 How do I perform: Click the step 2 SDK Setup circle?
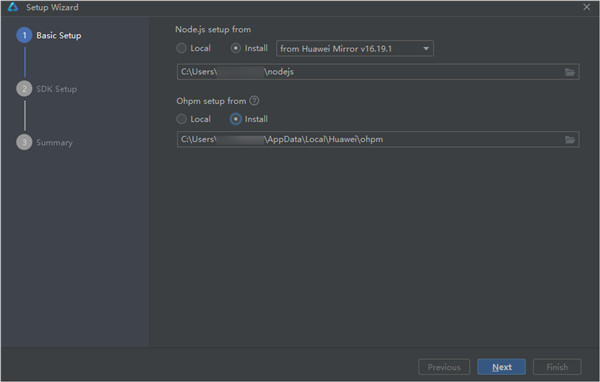(x=24, y=89)
